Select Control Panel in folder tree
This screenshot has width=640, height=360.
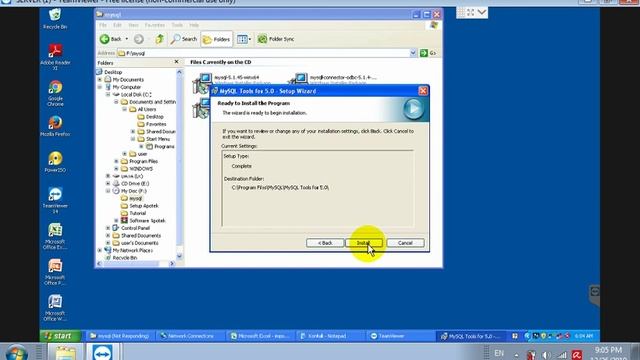pyautogui.click(x=135, y=228)
